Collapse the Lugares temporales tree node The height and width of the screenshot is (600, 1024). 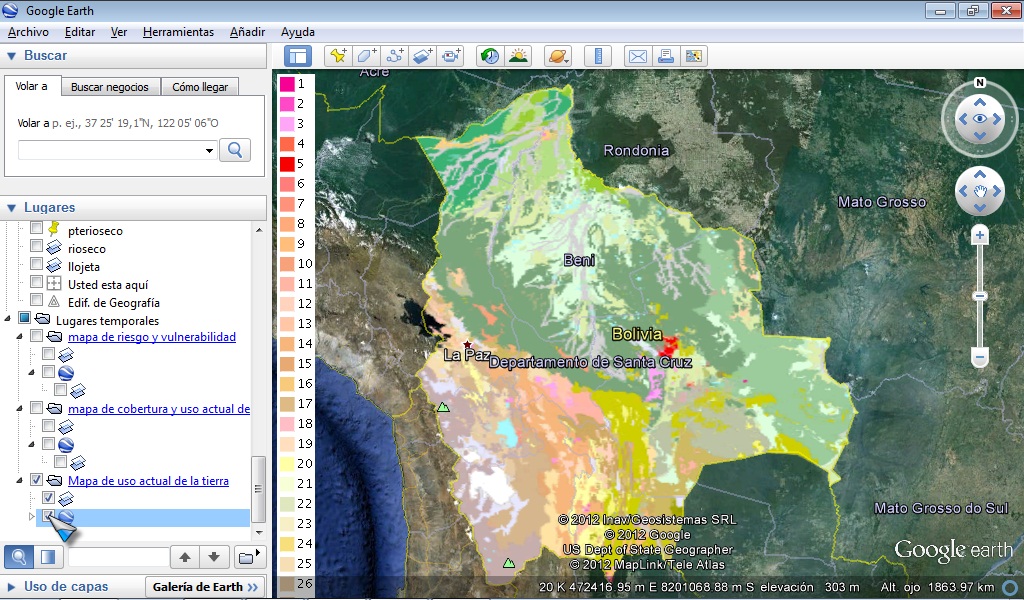[6, 319]
